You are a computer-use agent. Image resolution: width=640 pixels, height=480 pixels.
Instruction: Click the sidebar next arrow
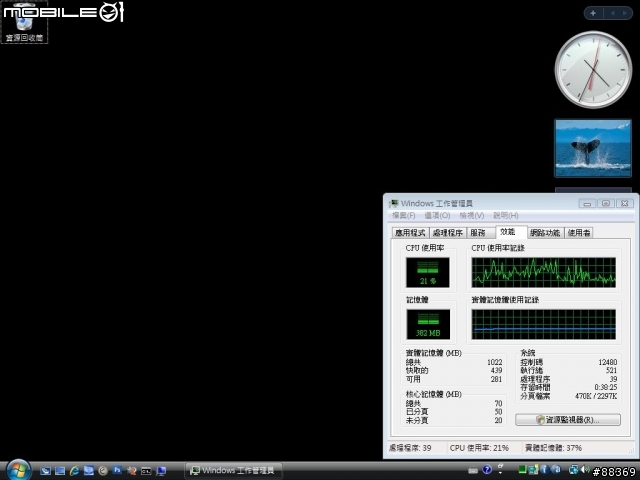[625, 13]
